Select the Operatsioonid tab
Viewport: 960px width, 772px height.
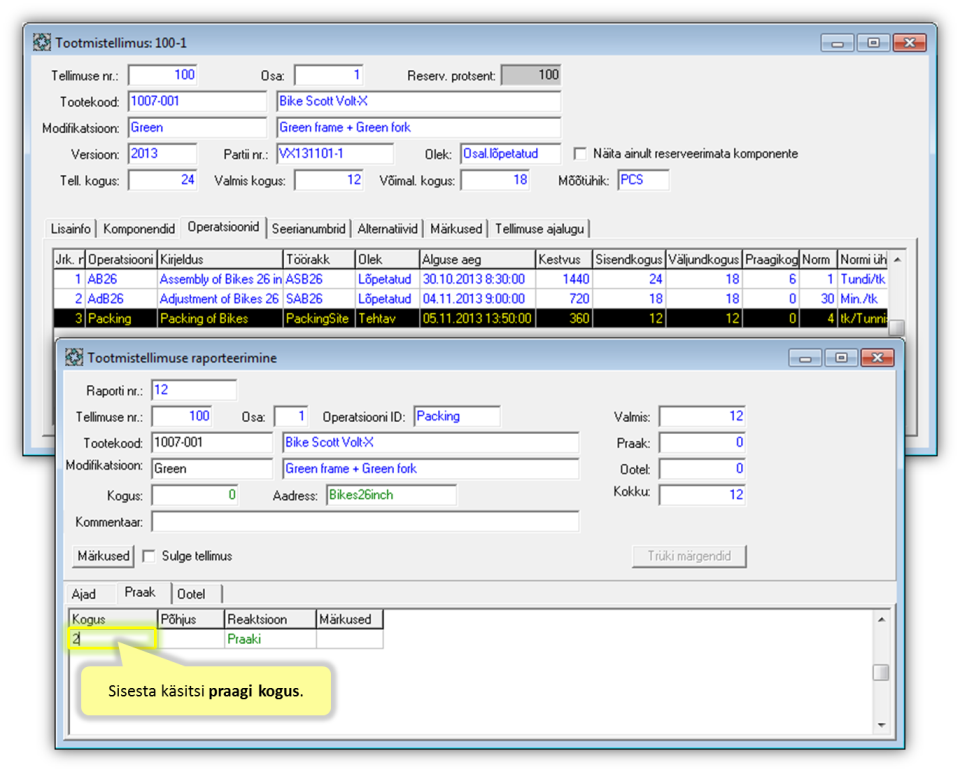pos(223,227)
